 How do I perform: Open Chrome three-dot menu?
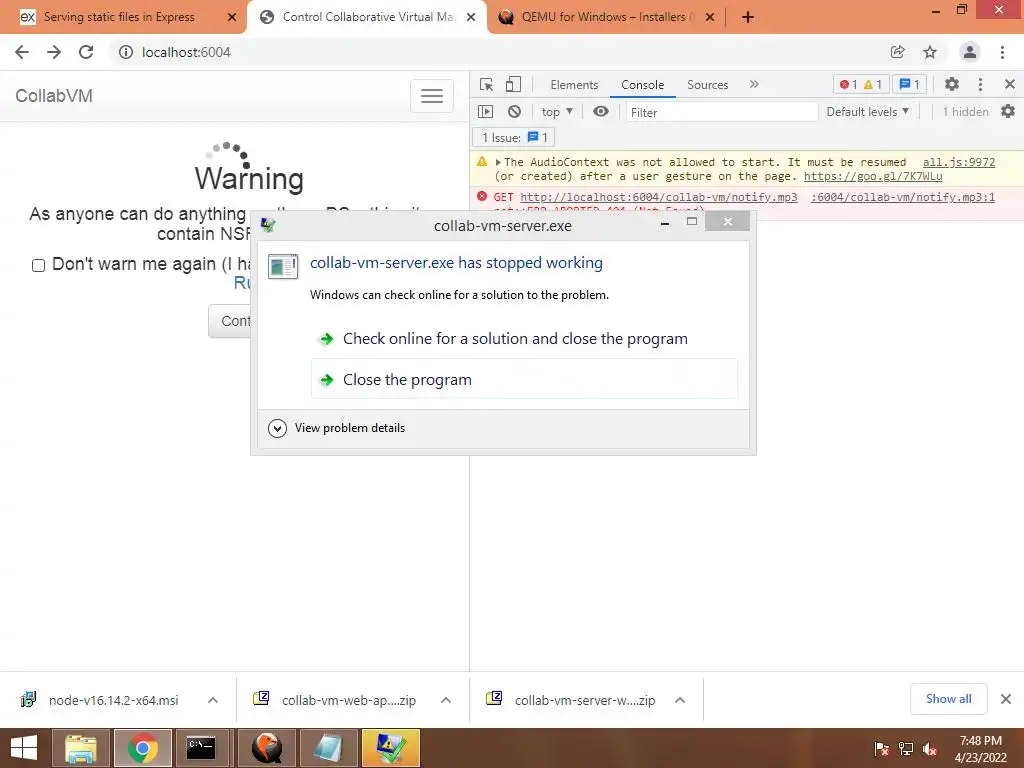tap(1002, 52)
